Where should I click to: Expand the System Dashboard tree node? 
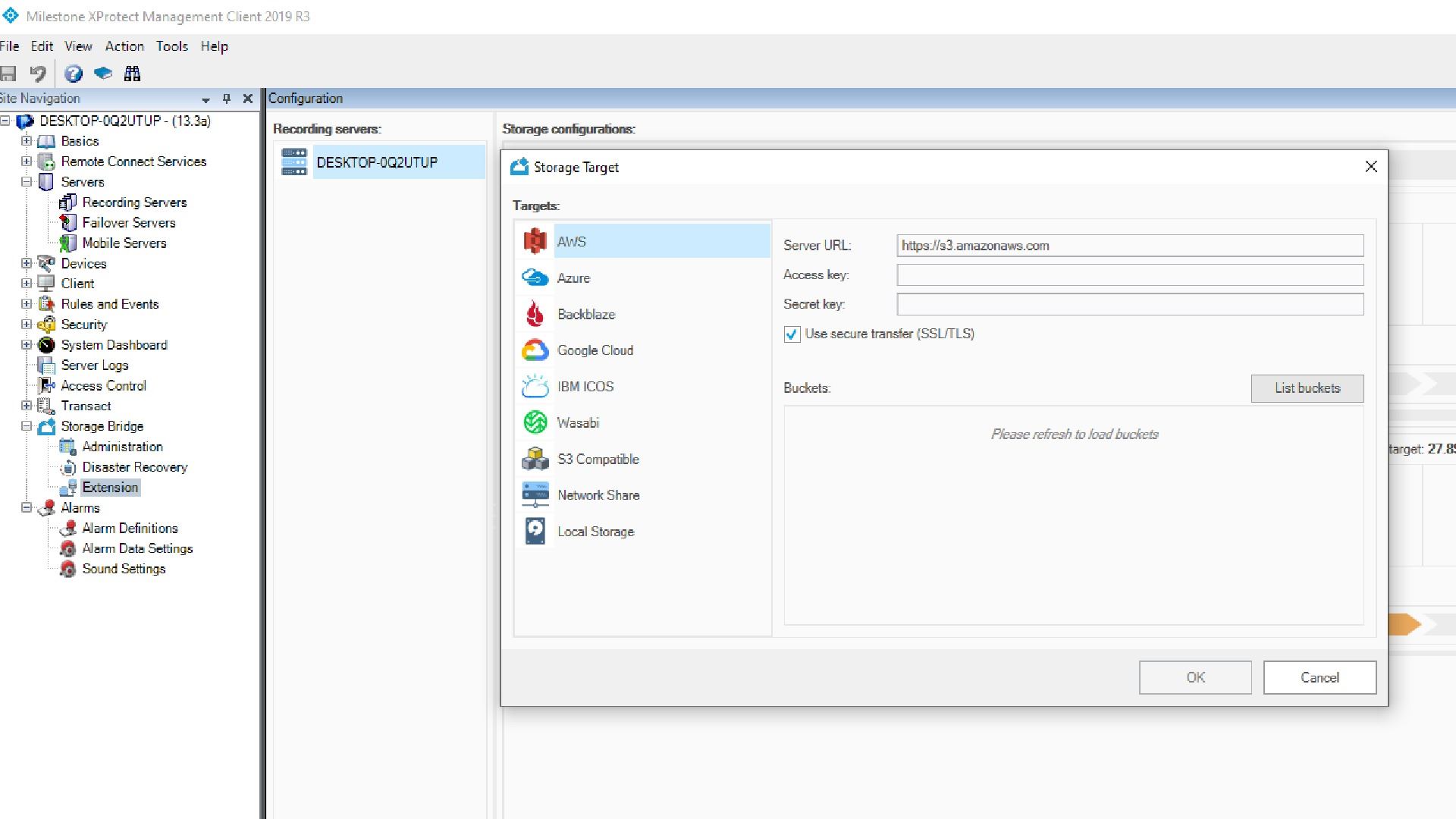(27, 345)
